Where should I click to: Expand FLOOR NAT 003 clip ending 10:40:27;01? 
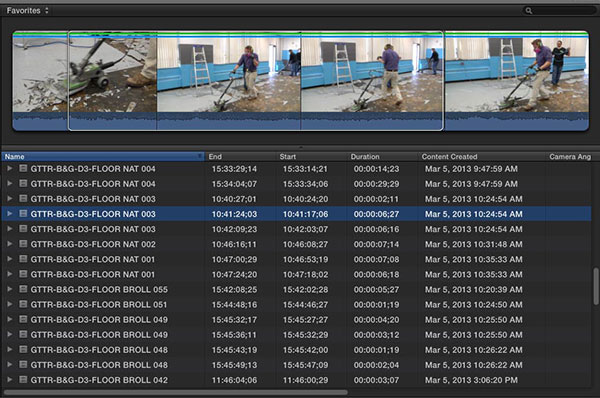tap(10, 199)
